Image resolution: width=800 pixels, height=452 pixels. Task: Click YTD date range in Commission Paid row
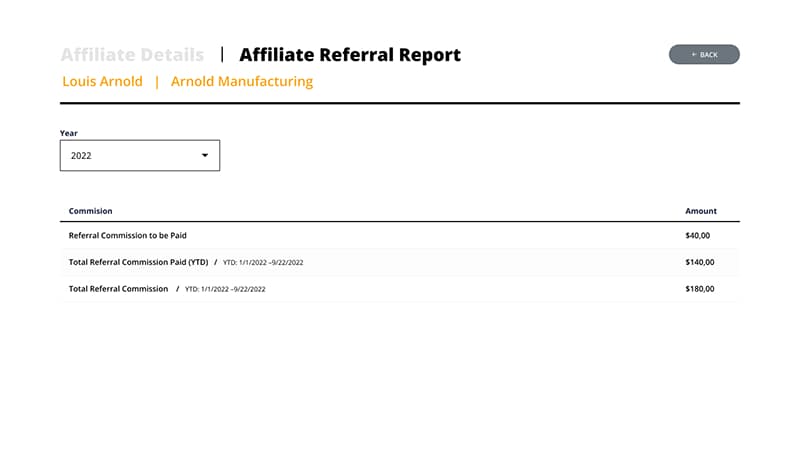(x=263, y=263)
